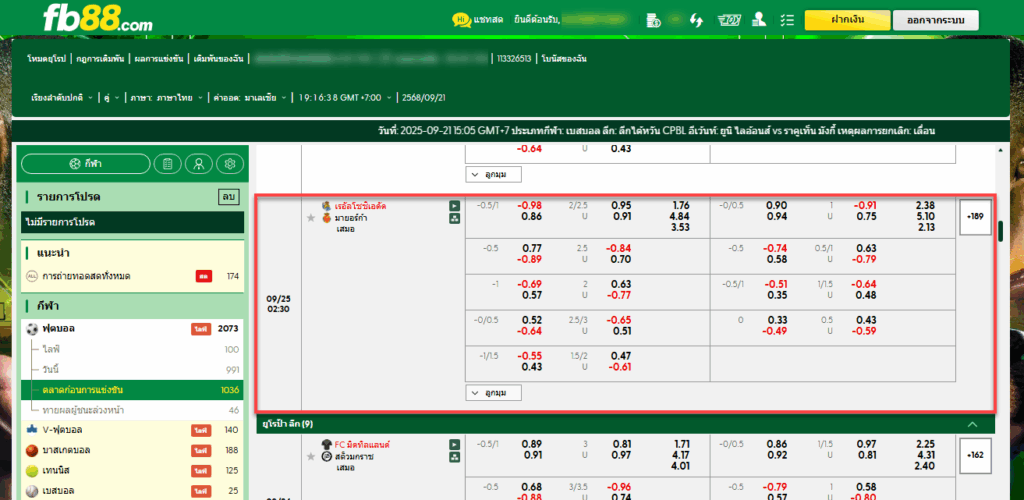The height and width of the screenshot is (500, 1024).
Task: Select the 1.71 odds for FC มิดทิลแลนด์
Action: click(680, 445)
